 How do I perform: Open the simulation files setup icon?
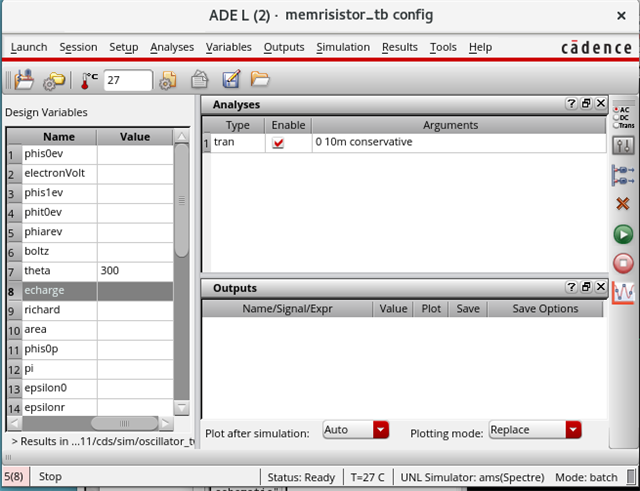pos(168,80)
